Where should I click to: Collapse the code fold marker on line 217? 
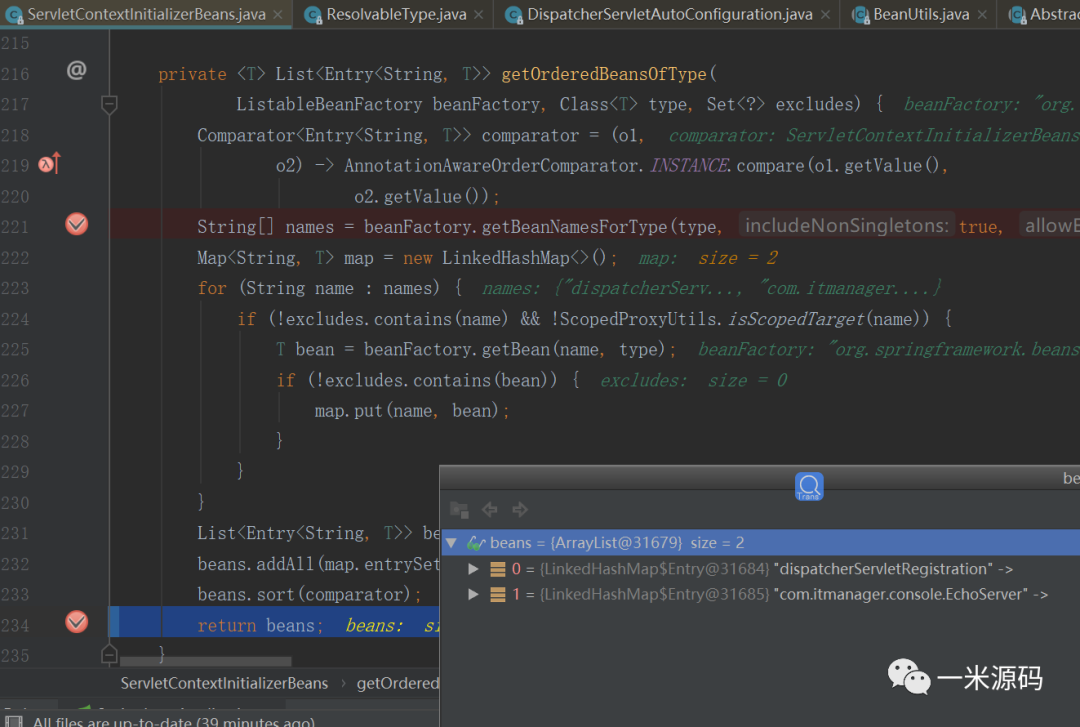109,104
